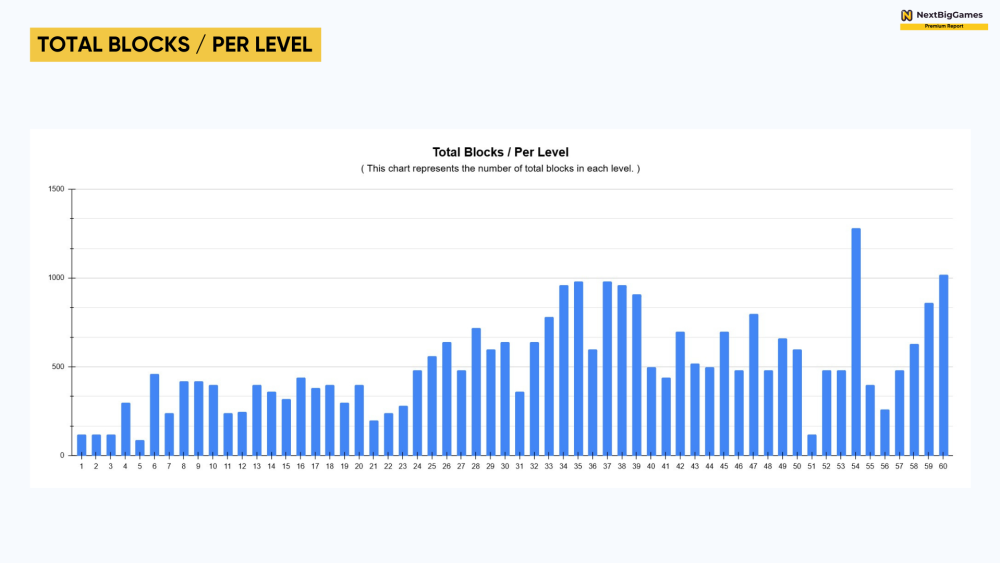Click the tallest bar at level 54
This screenshot has height=563, width=1000.
tap(856, 341)
